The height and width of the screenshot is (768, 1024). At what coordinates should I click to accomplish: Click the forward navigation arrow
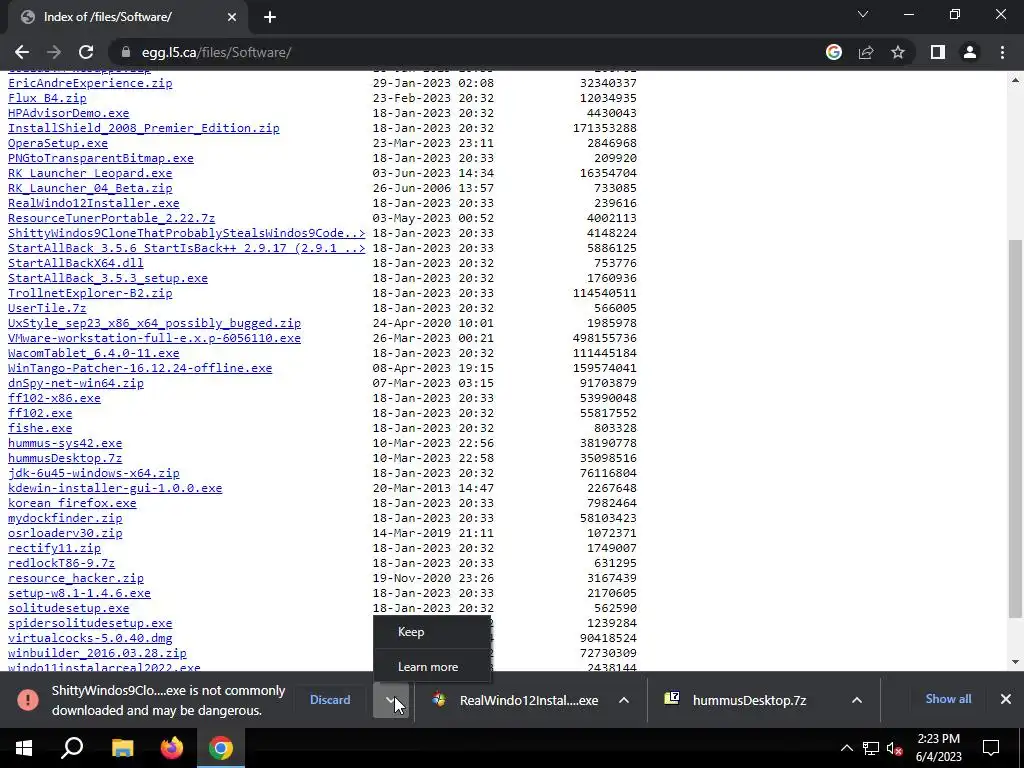[x=54, y=52]
